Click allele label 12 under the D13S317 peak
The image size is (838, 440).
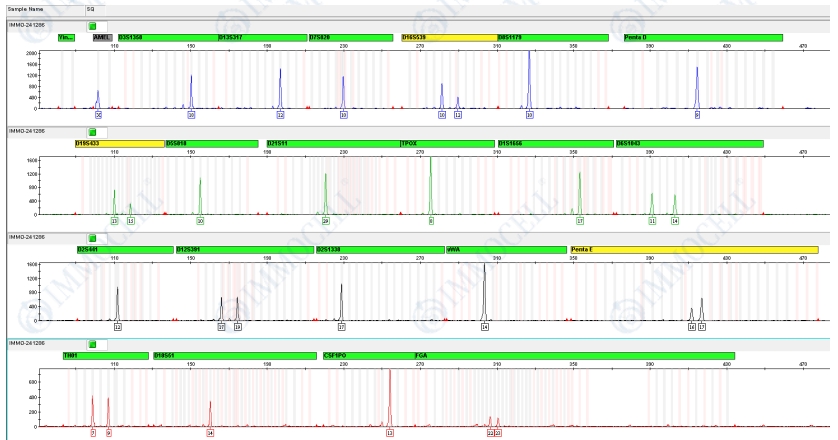click(281, 115)
